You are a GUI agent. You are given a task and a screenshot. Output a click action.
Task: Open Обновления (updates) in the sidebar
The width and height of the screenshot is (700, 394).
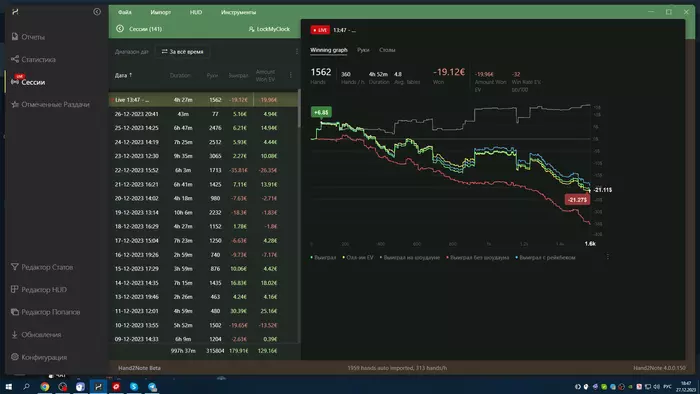[x=37, y=335]
